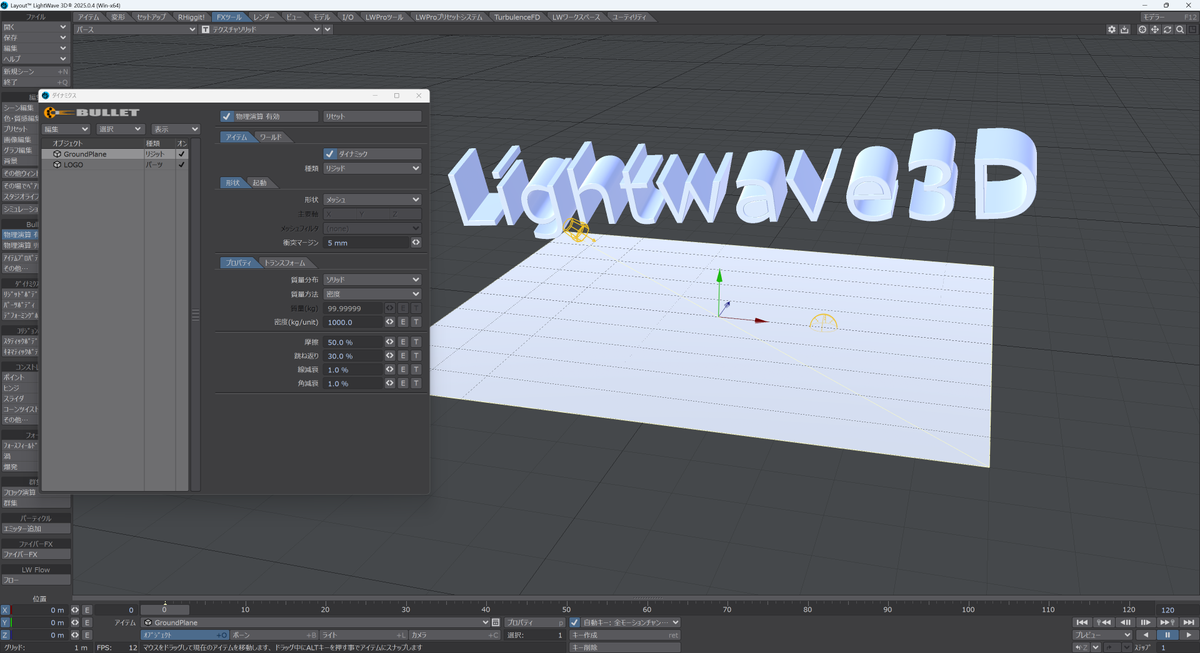
Task: Open the レンダー menu tab
Action: (x=262, y=17)
